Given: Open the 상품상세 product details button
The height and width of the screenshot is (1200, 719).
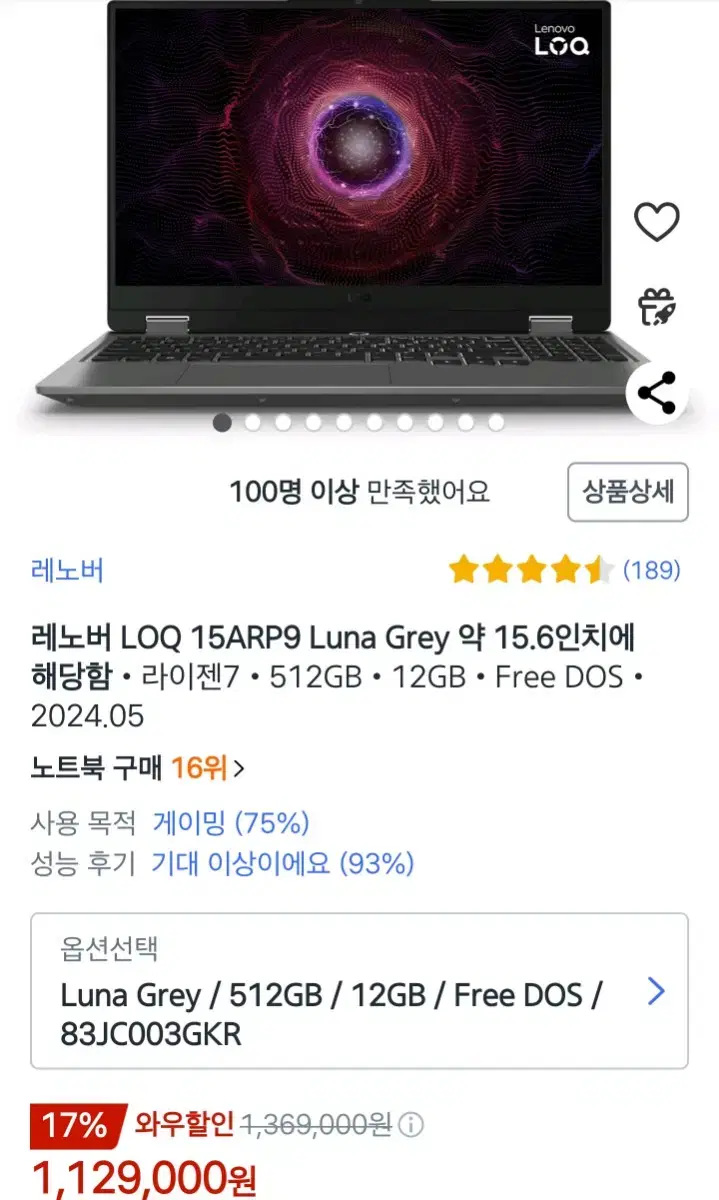Looking at the screenshot, I should 628,492.
